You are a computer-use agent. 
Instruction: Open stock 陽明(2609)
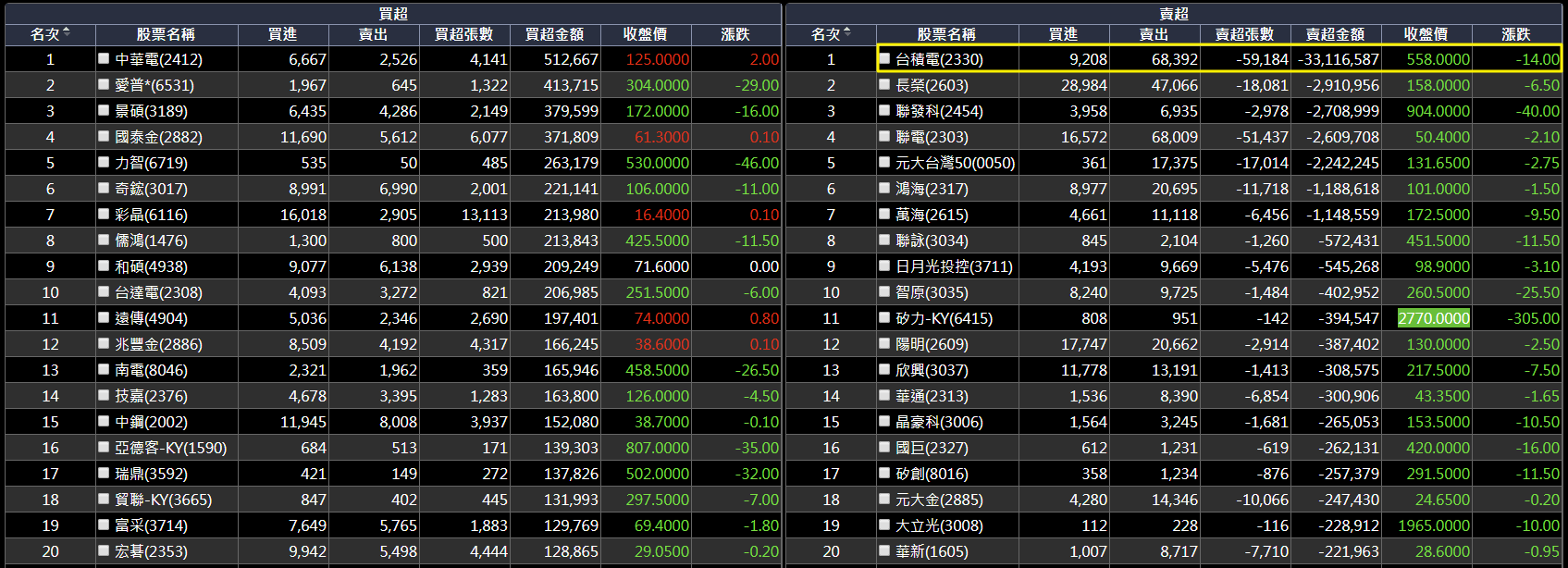(x=932, y=344)
